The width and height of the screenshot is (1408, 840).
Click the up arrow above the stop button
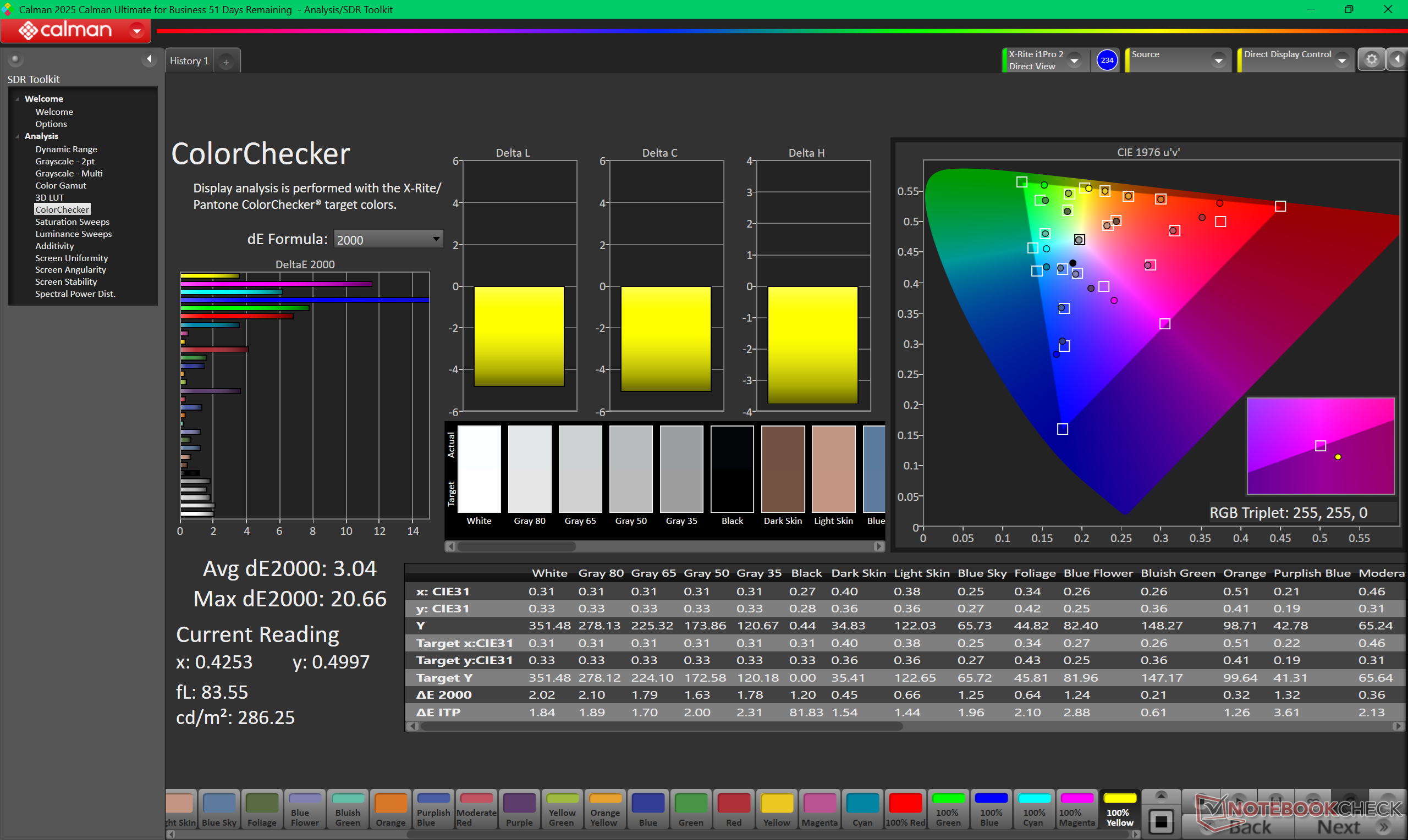click(x=1160, y=796)
